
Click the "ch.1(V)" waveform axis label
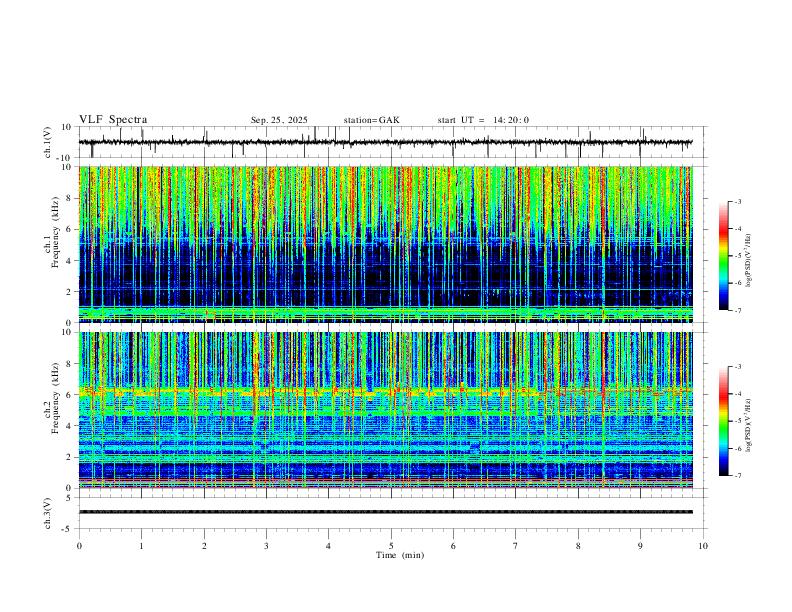tap(48, 142)
